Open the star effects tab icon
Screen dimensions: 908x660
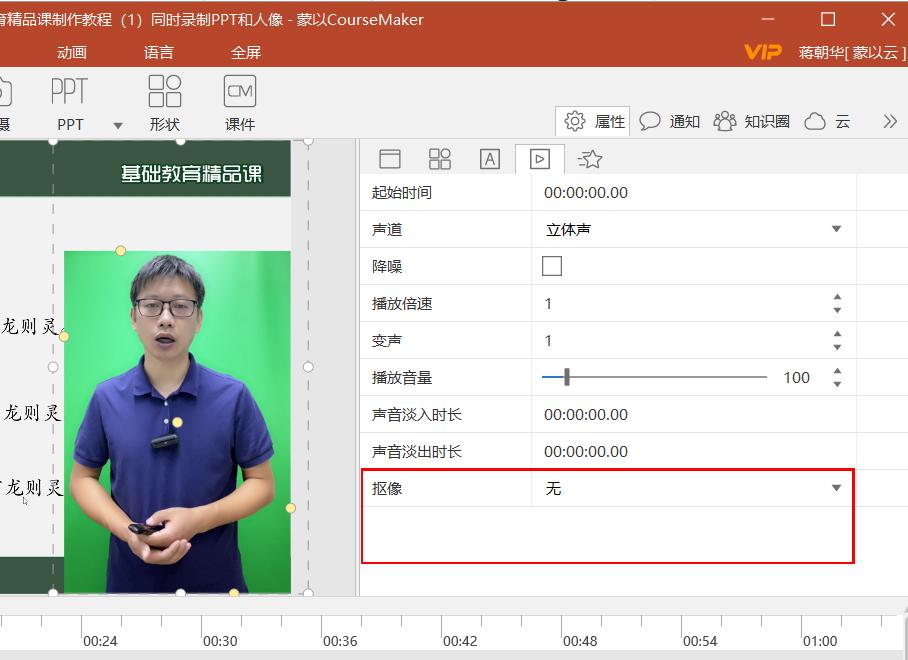(x=590, y=159)
